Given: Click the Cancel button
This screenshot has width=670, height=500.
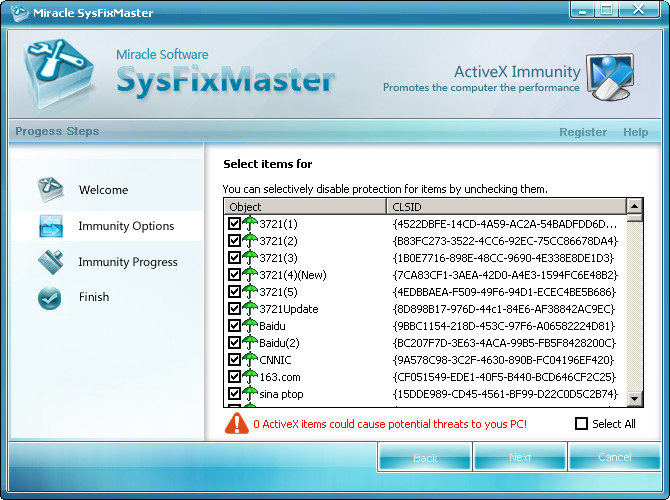Looking at the screenshot, I should 614,457.
